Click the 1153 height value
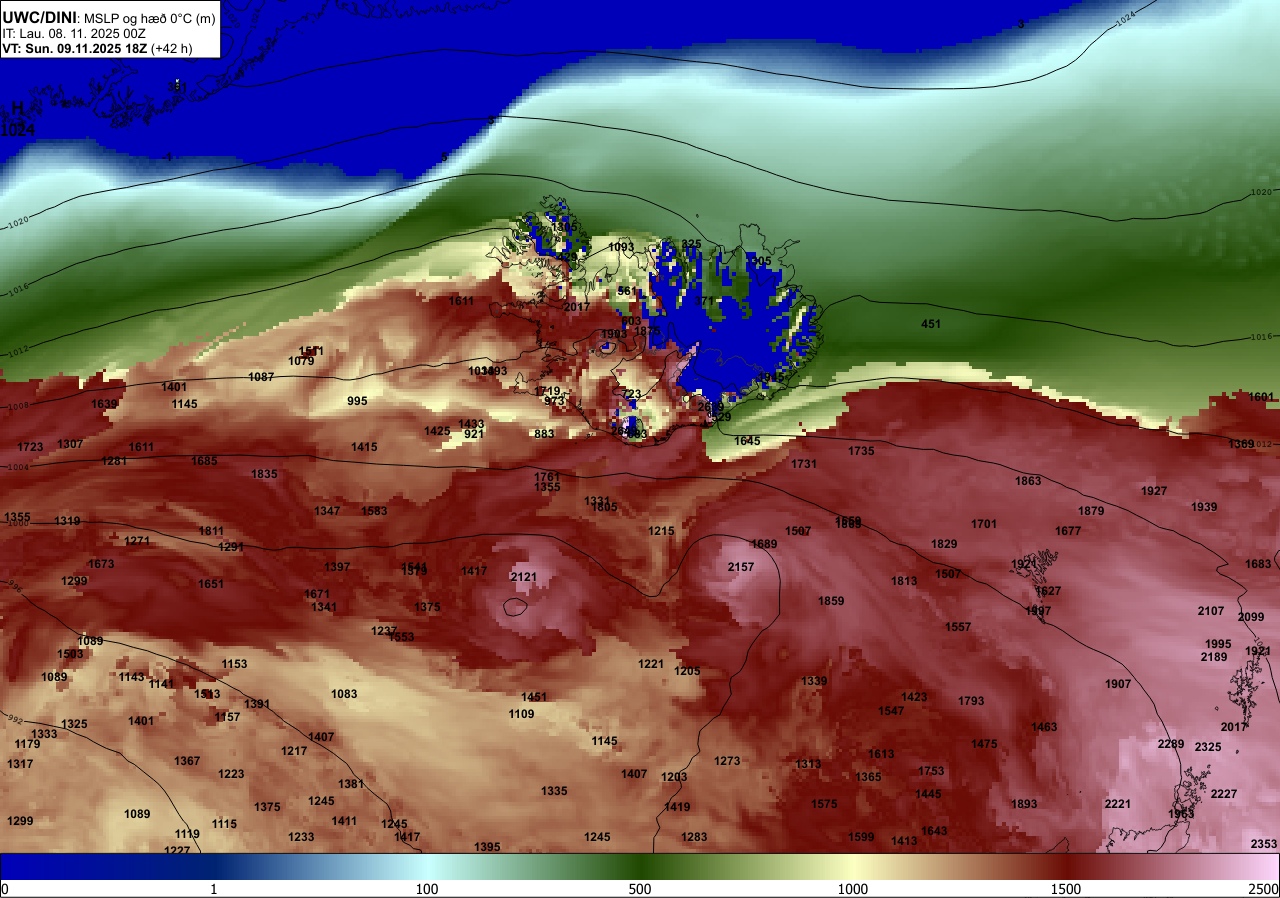1280x898 pixels. (234, 664)
